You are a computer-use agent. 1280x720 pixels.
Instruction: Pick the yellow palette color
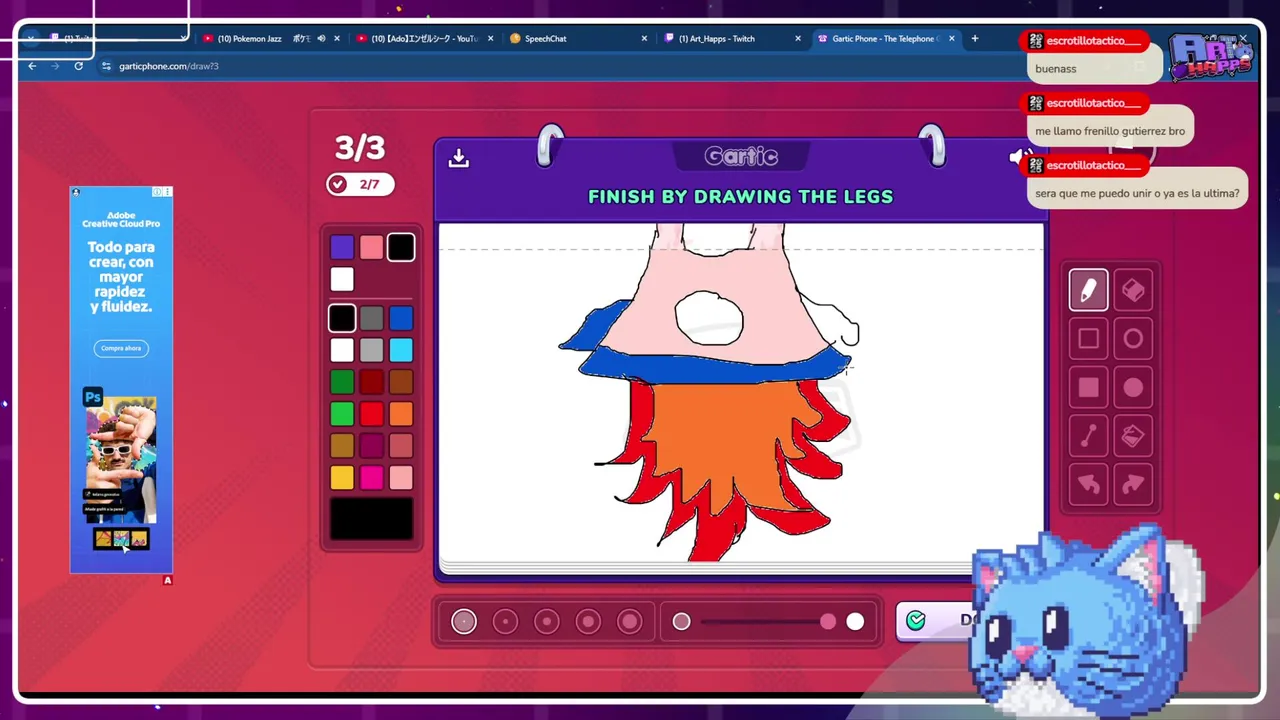click(x=342, y=478)
